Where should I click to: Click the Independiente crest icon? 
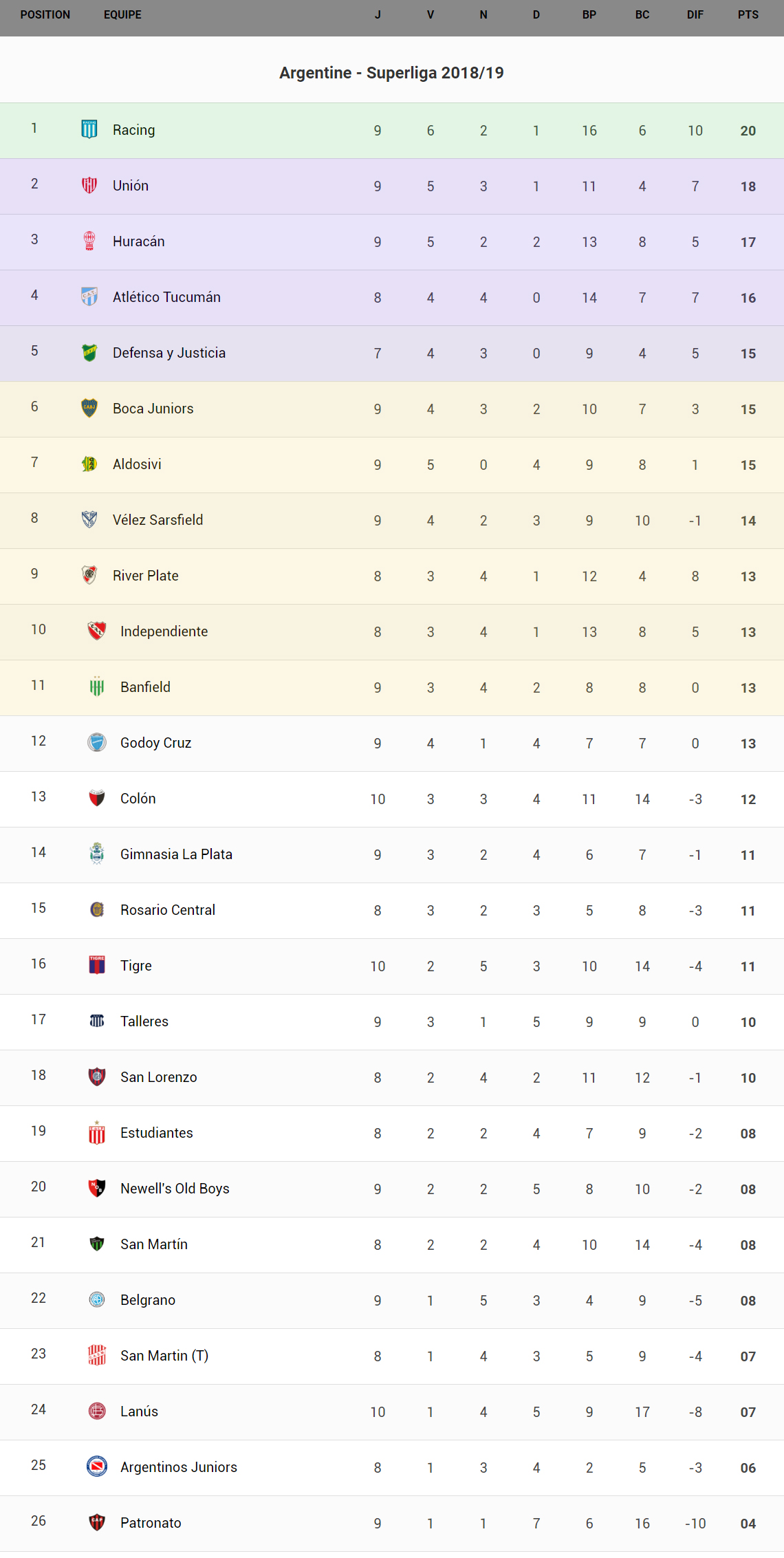coord(97,631)
